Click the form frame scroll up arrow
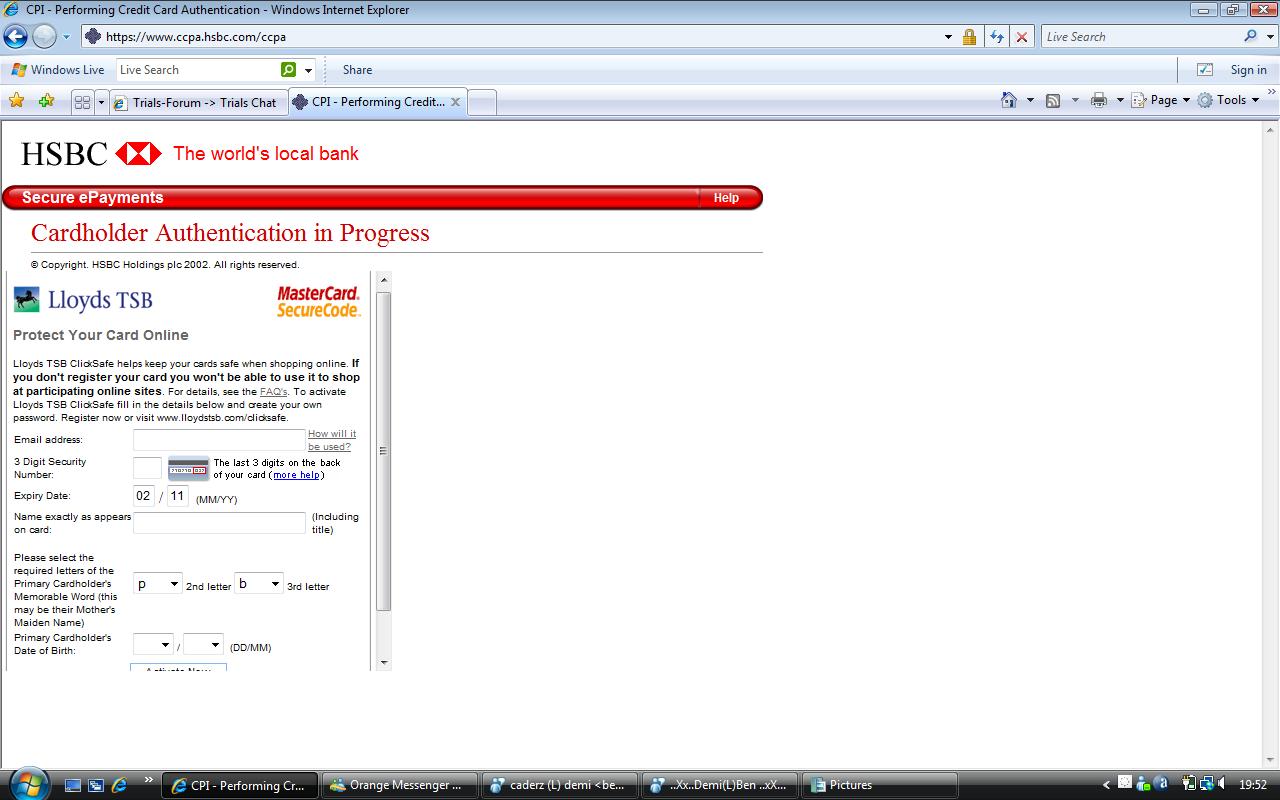Screen dimensions: 1280x800 point(384,281)
